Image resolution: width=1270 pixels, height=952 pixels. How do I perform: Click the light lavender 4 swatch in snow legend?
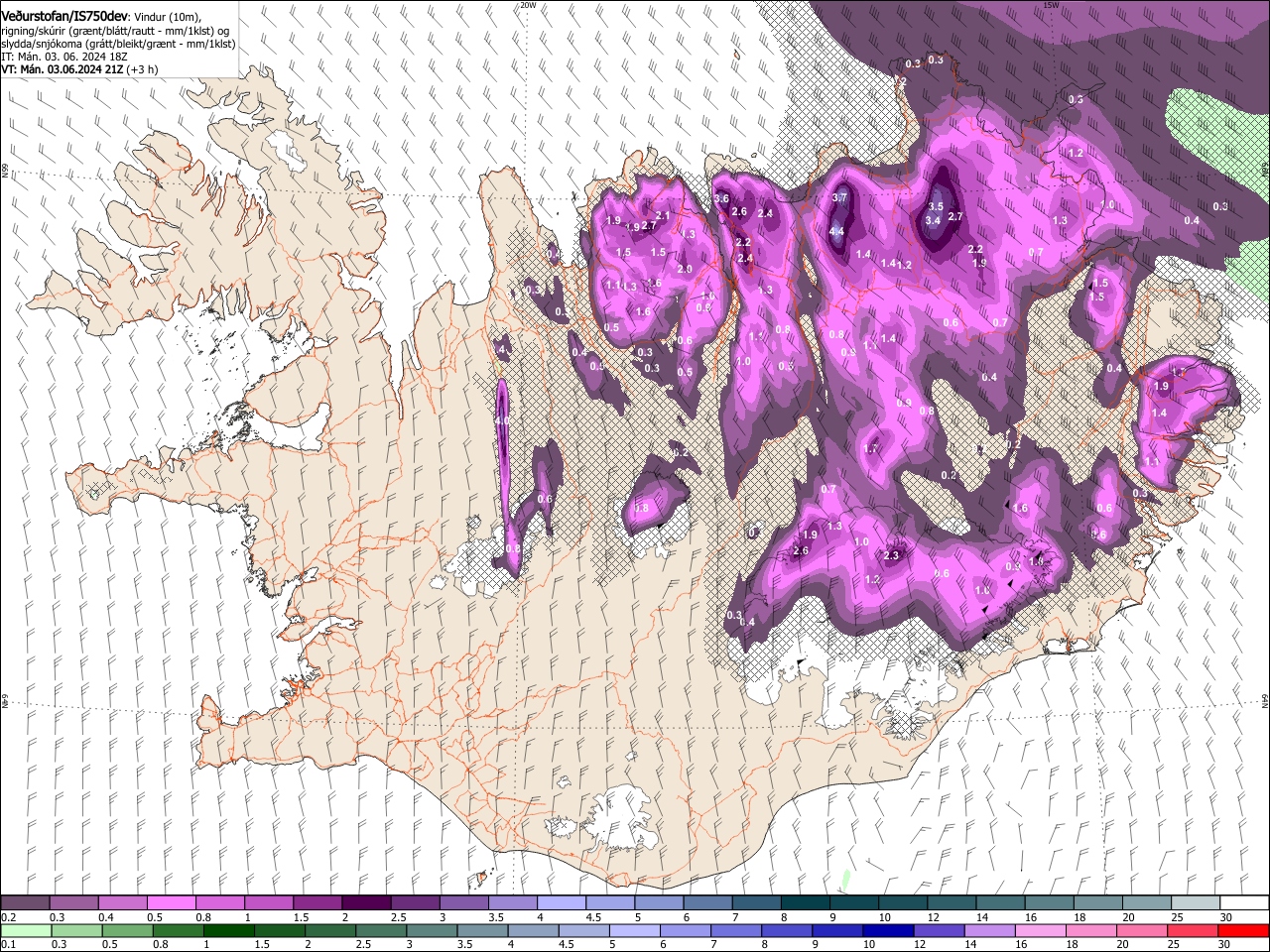562,903
